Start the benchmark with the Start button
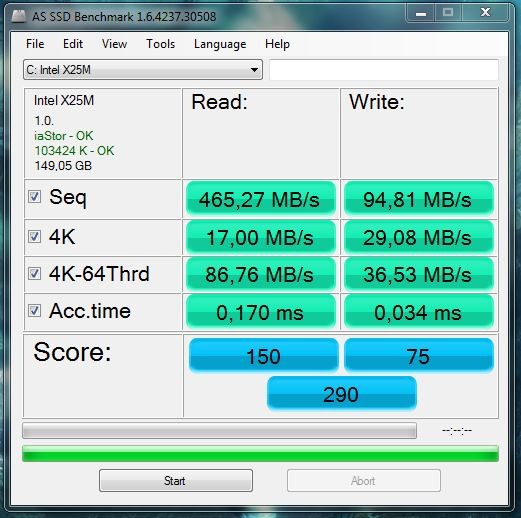Screen dimensions: 521x518 pyautogui.click(x=176, y=480)
